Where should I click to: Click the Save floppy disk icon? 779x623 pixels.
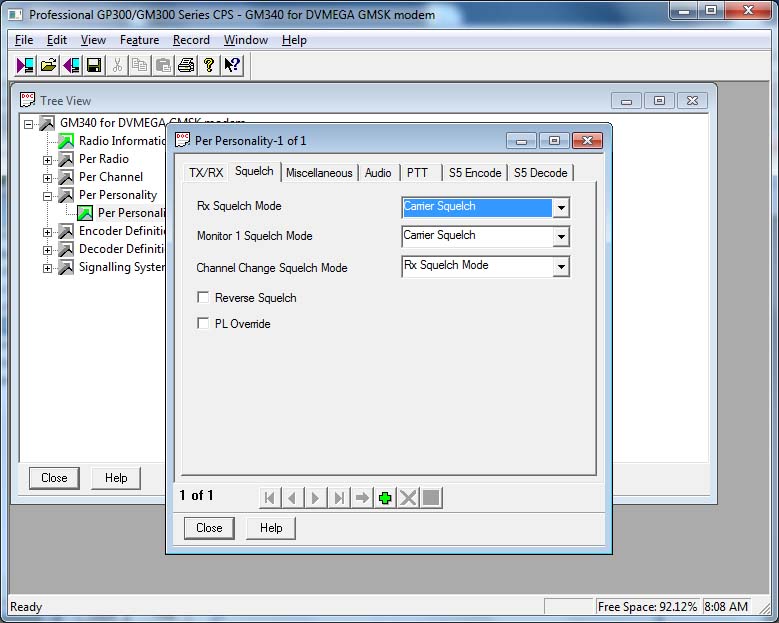point(94,65)
